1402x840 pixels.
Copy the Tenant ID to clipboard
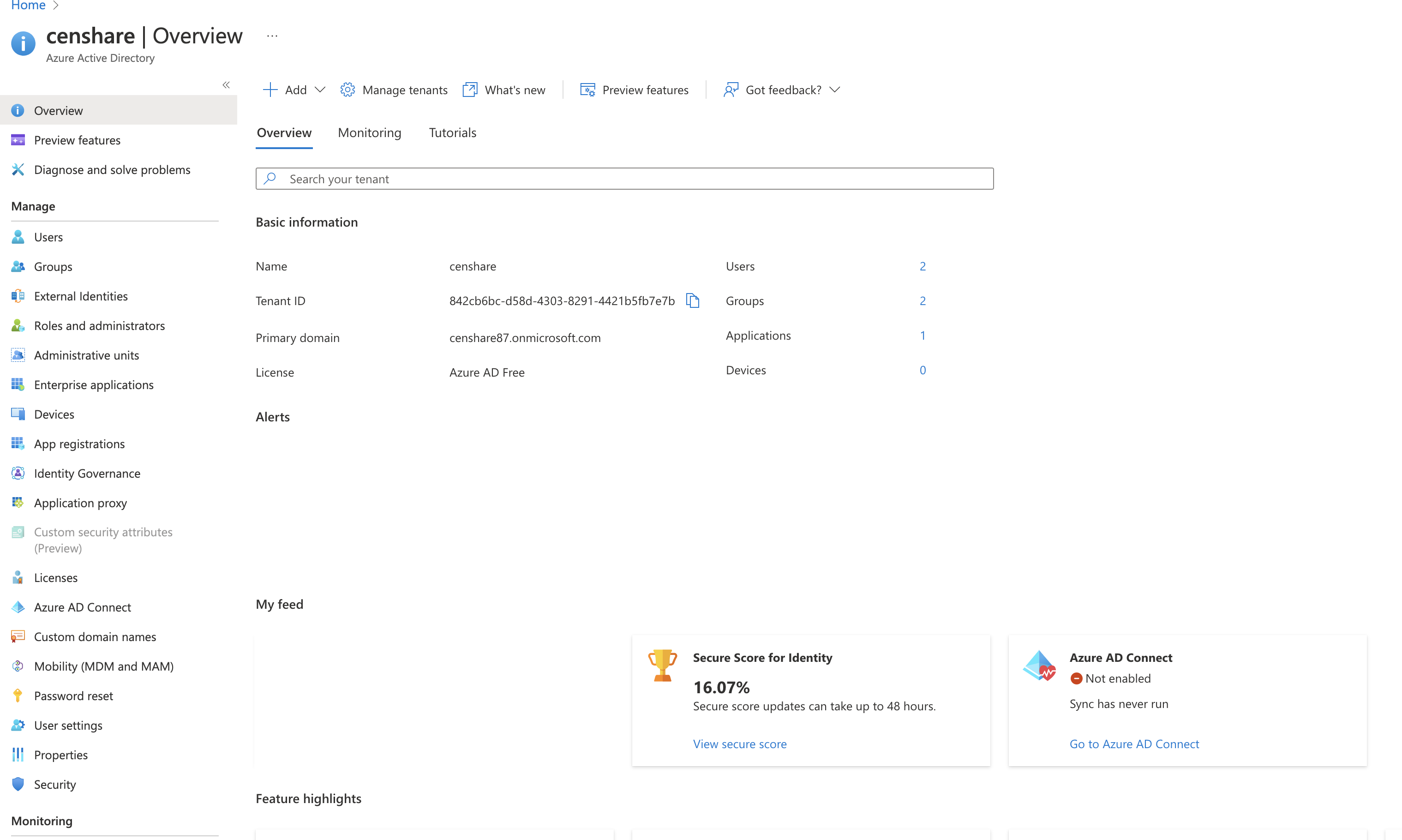692,300
